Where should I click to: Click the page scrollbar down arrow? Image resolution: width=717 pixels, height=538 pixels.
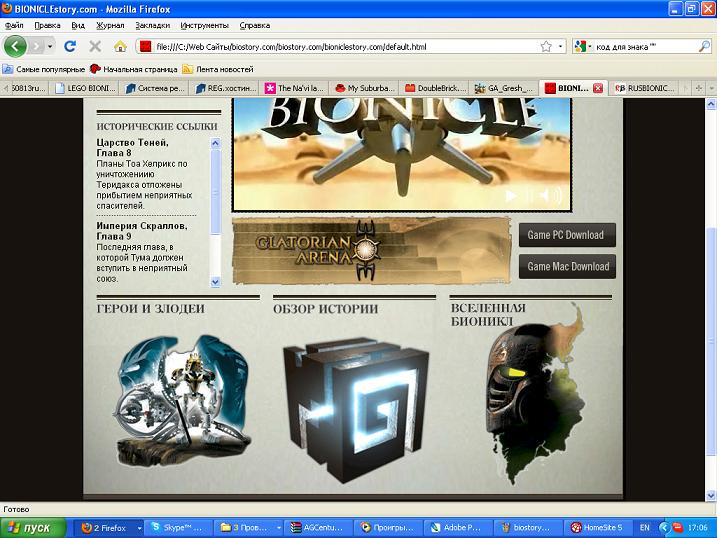tap(711, 495)
